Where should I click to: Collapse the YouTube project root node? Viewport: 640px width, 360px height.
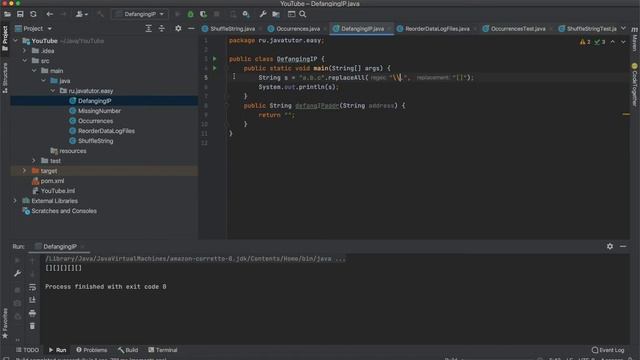pyautogui.click(x=16, y=41)
